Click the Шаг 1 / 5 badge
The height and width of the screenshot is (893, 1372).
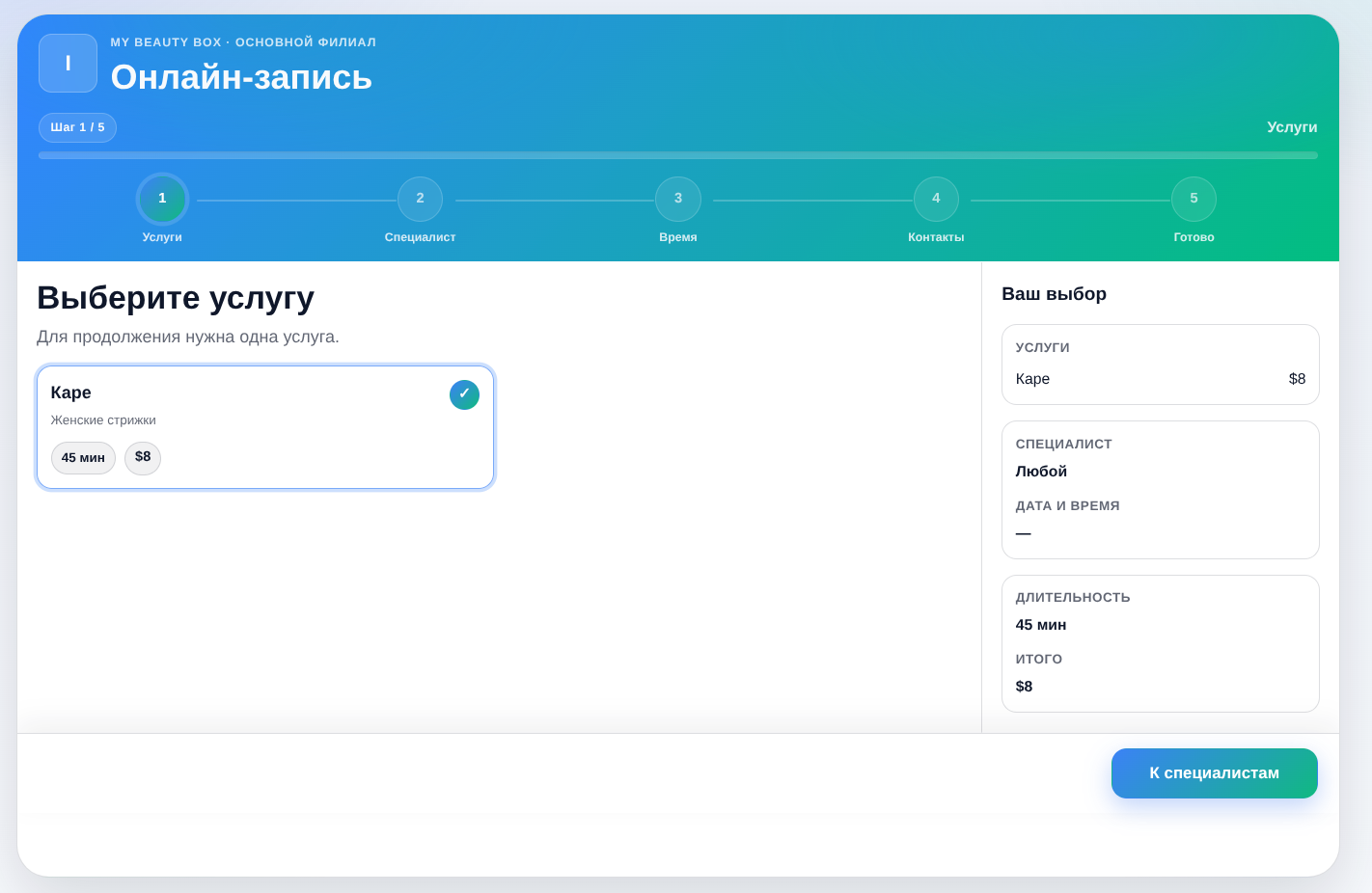pyautogui.click(x=77, y=127)
